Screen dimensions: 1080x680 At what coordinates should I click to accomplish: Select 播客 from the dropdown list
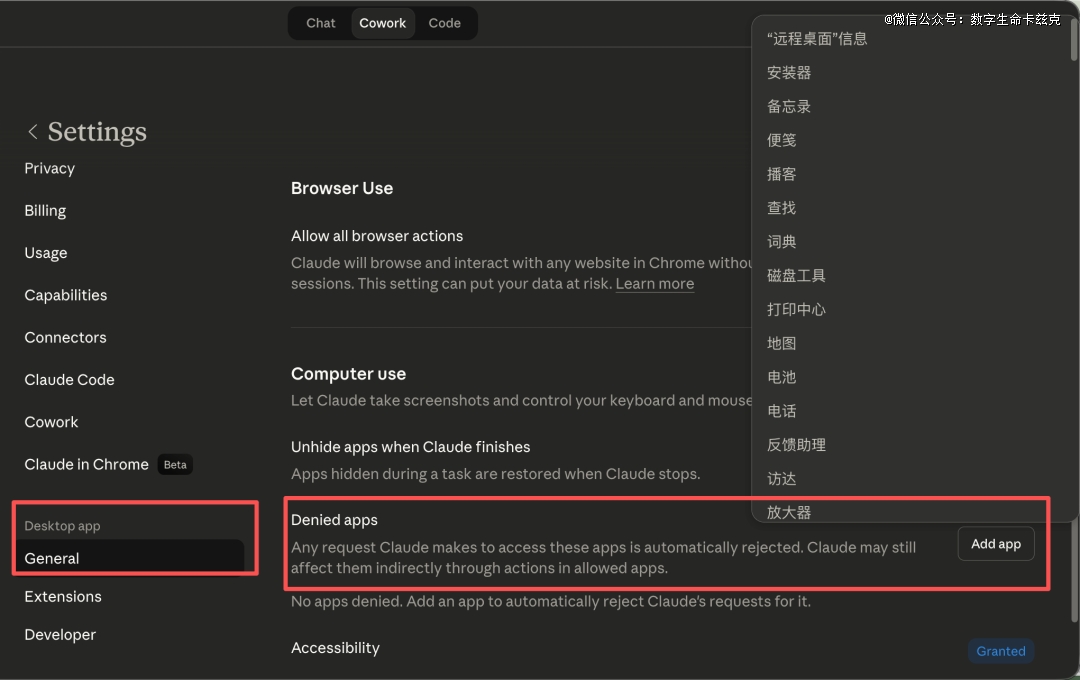[x=782, y=174]
